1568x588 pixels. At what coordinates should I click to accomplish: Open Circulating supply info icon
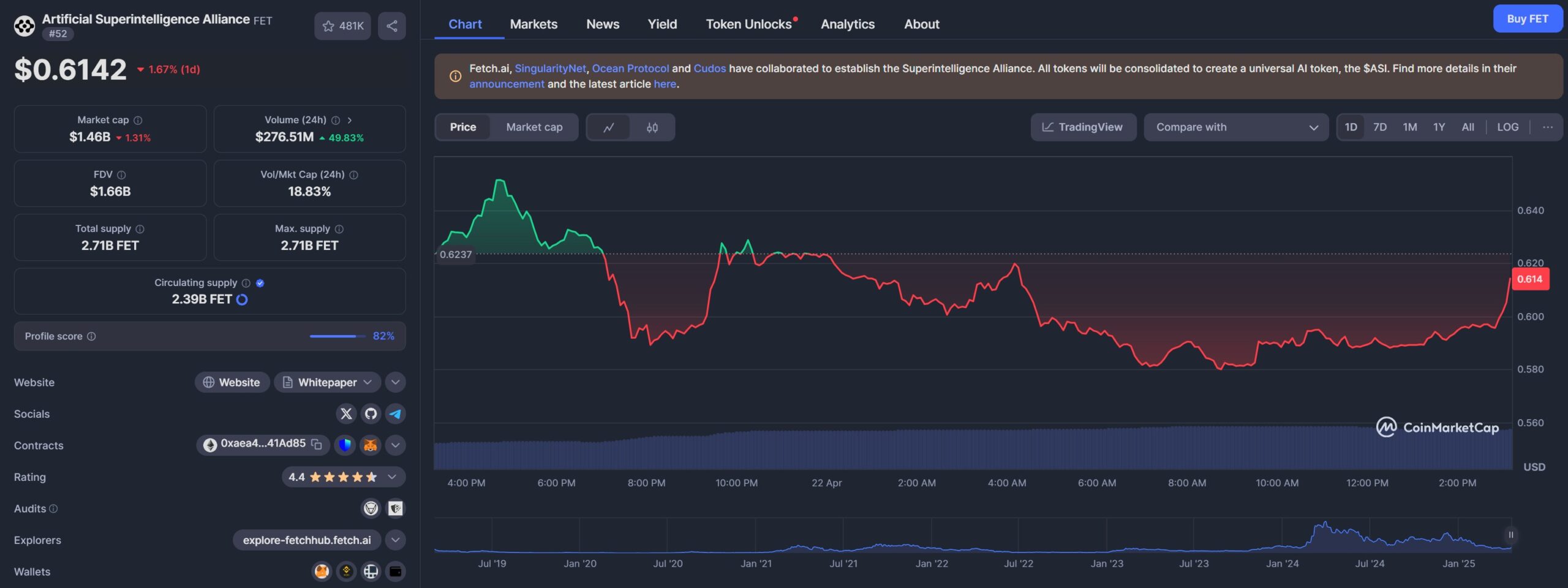point(246,283)
